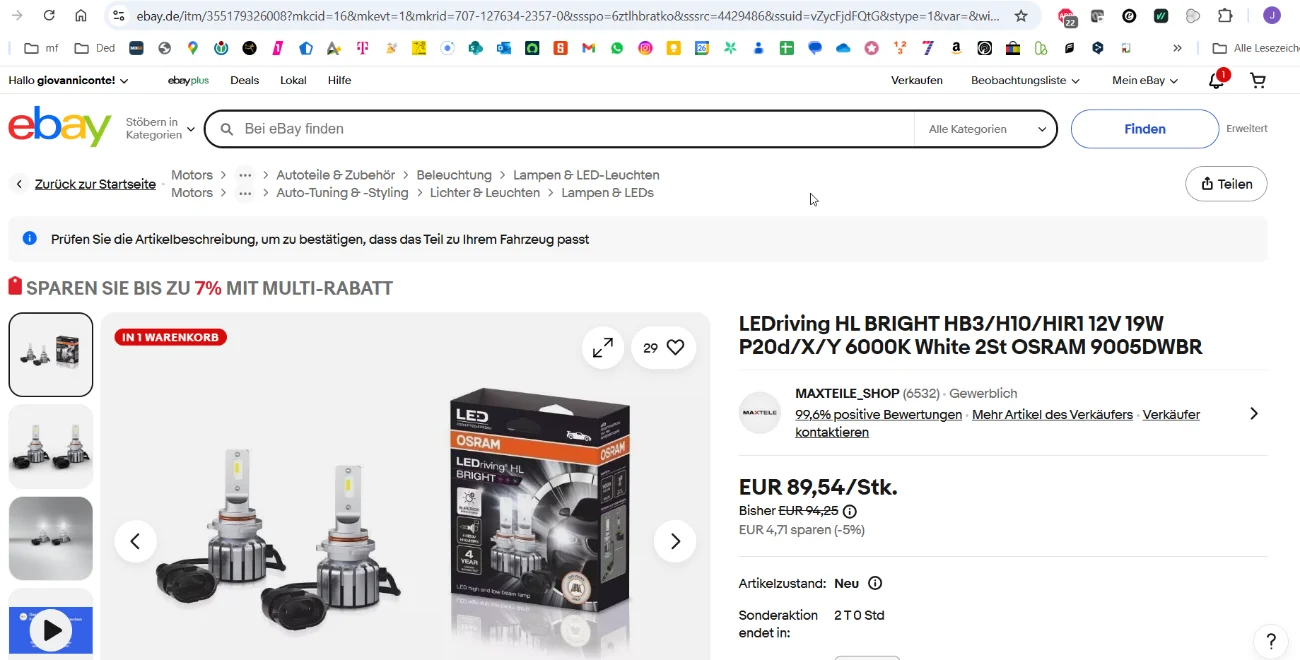
Task: Expand hidden breadcrumbs in Auto-Tuning row
Action: click(245, 193)
